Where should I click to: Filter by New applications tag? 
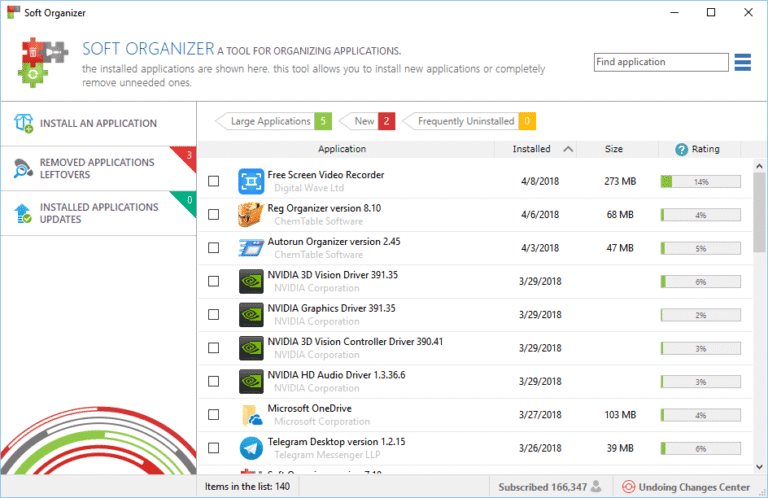click(x=367, y=121)
